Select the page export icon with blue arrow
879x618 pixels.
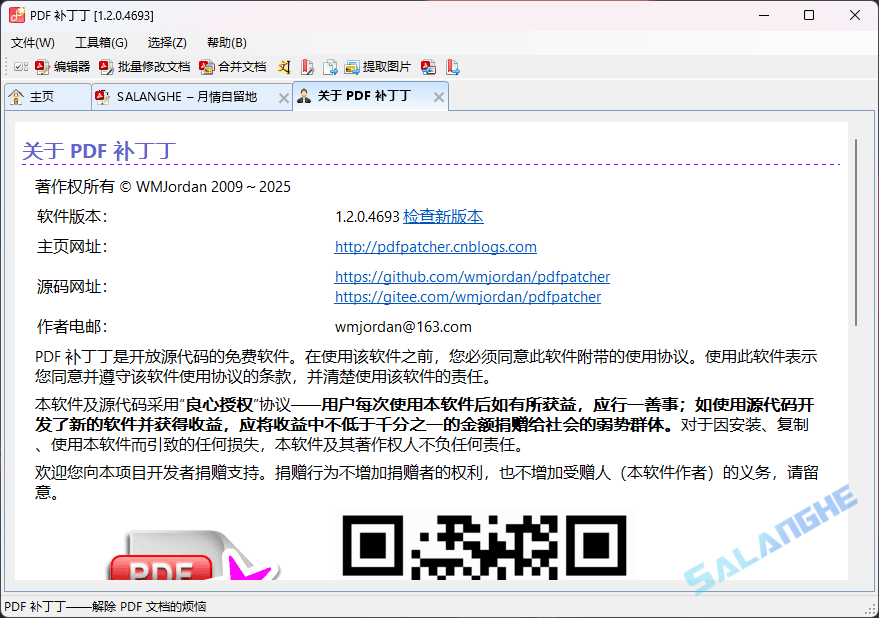[330, 66]
